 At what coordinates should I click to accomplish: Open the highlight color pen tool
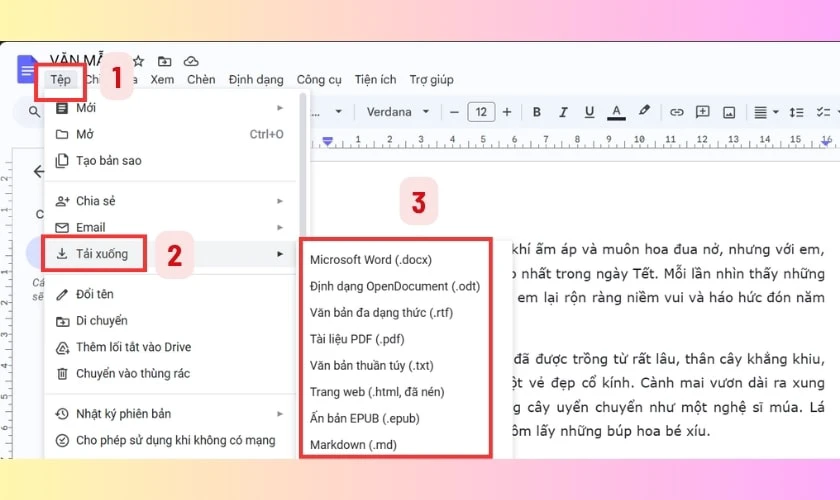[644, 111]
